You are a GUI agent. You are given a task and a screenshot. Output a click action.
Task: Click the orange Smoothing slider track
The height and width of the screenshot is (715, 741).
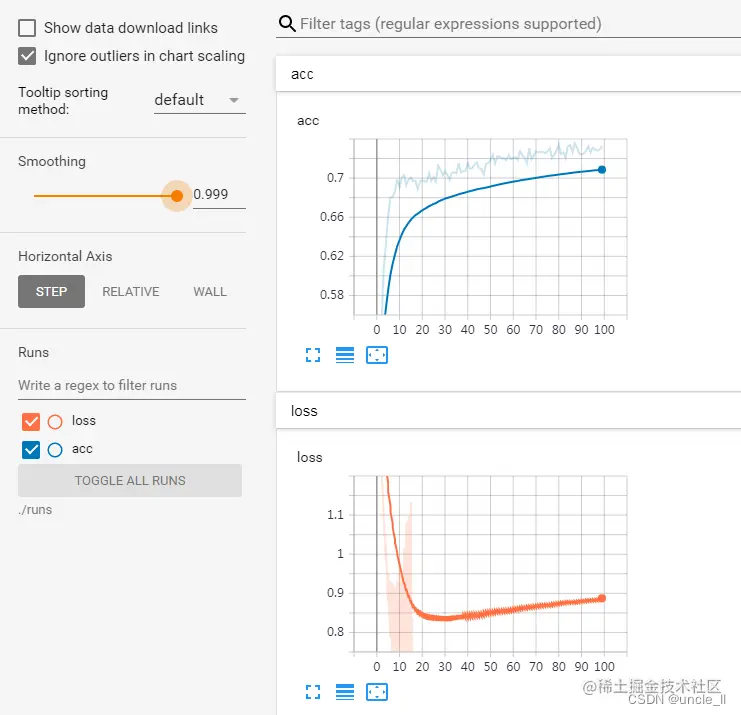coord(102,196)
